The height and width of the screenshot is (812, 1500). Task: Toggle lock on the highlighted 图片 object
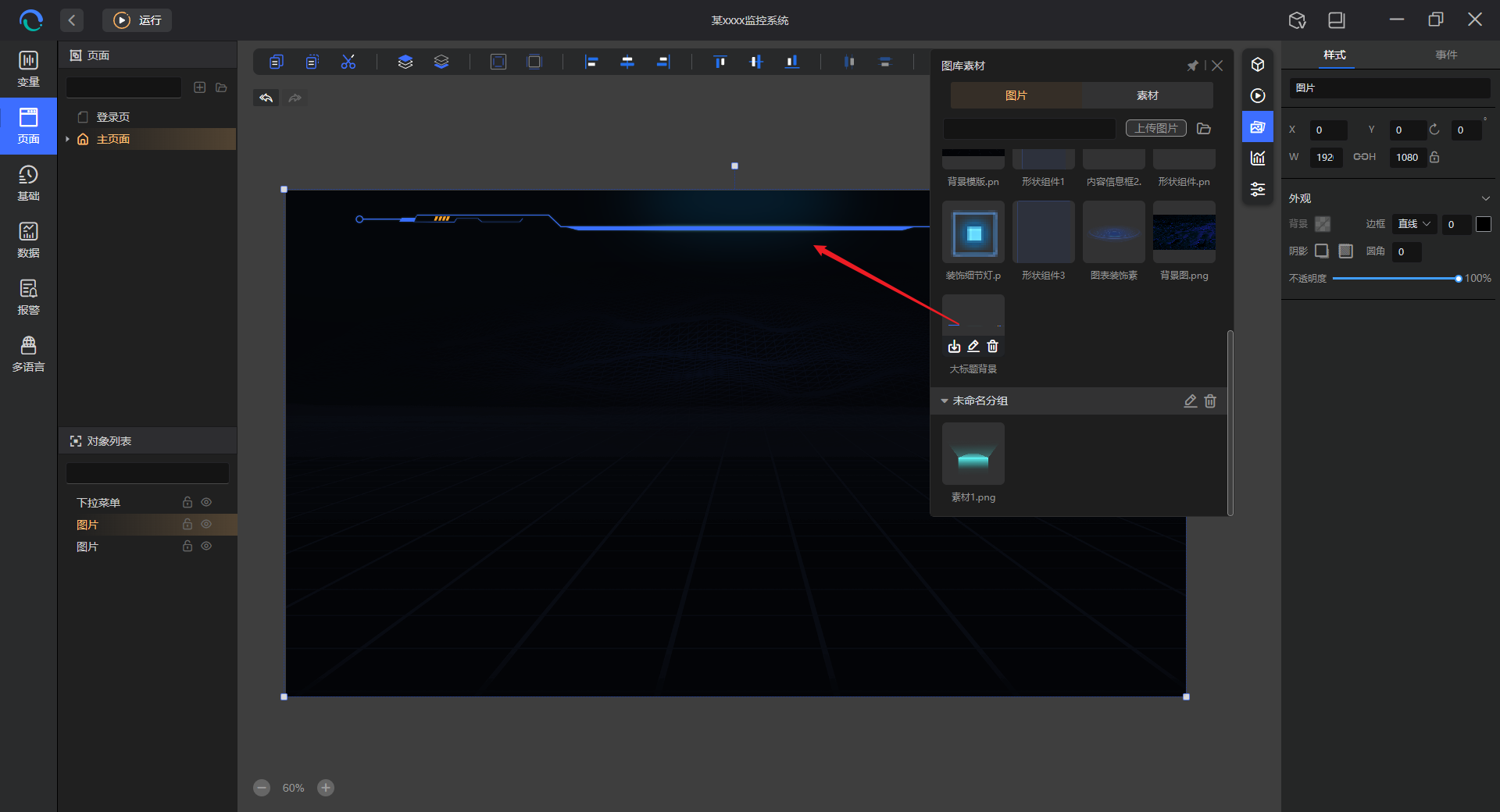tap(187, 524)
